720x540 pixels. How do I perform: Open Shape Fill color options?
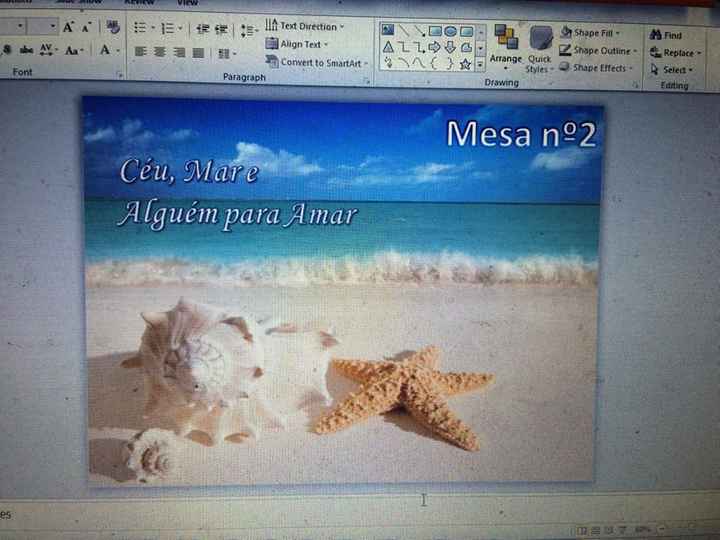click(x=591, y=33)
